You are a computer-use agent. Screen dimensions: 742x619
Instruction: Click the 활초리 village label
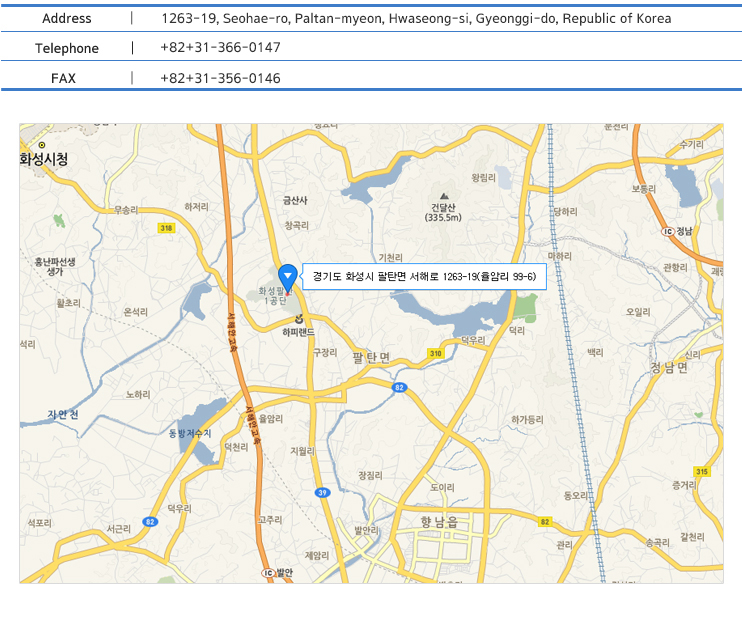69,303
